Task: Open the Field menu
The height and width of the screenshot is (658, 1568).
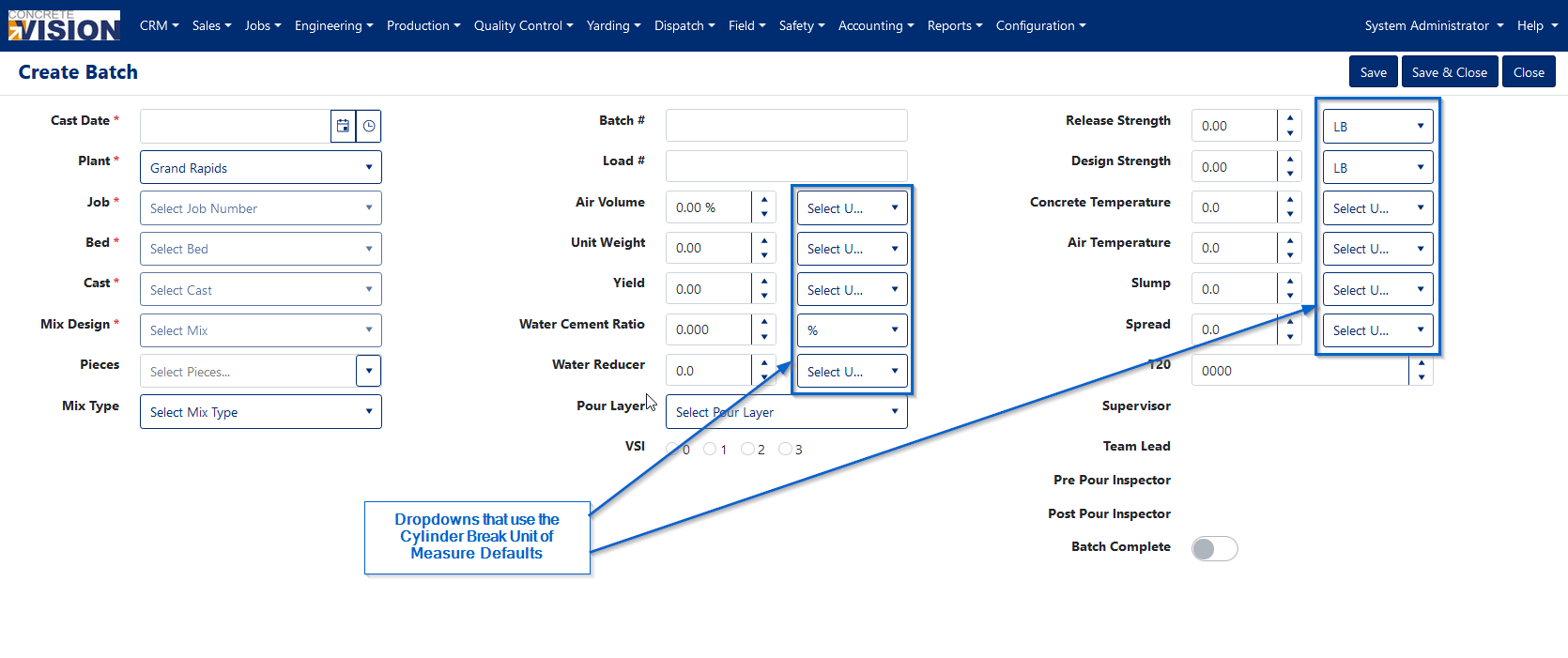Action: pos(746,25)
